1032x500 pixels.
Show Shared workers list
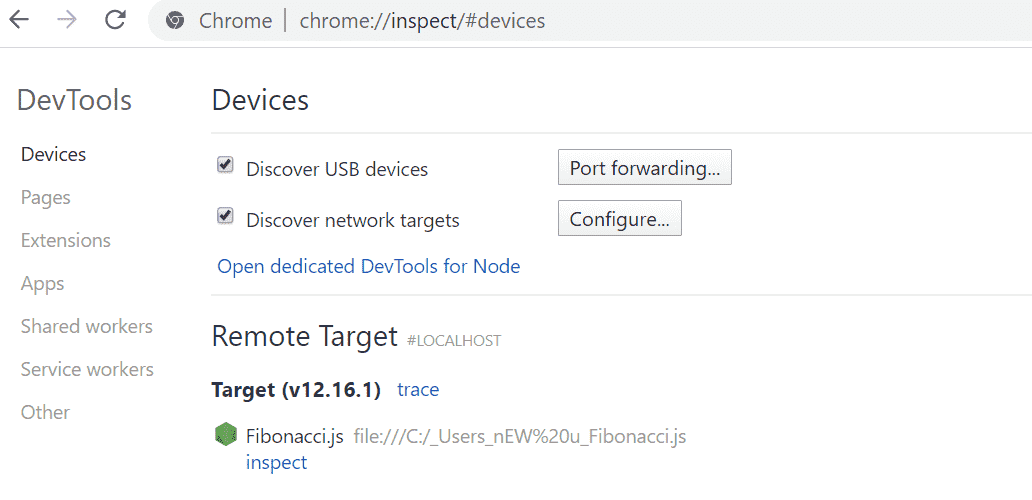coord(86,326)
